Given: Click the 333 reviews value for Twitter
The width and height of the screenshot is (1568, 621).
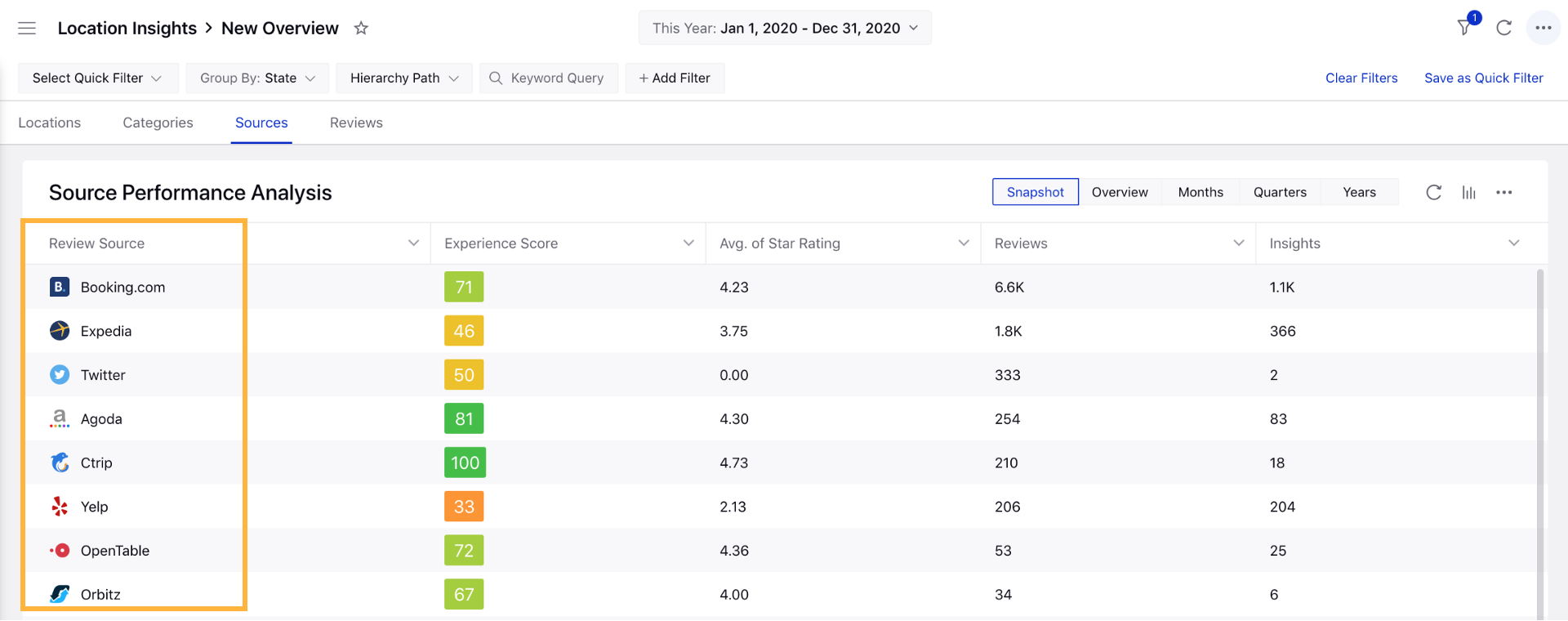Looking at the screenshot, I should (1007, 376).
